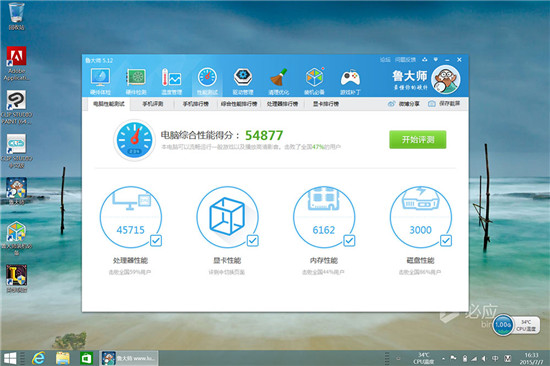Click the 保存截屏 camera screenshot icon
Viewport: 550px width, 366px height.
[432, 104]
